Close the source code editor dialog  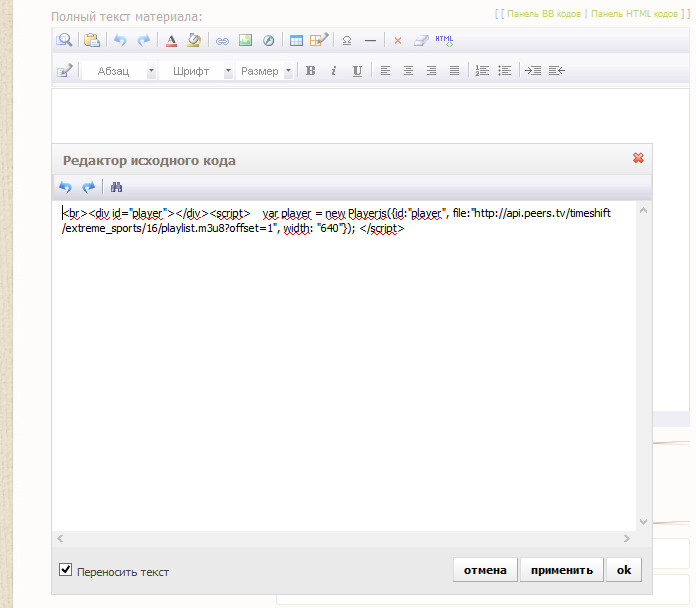point(638,158)
